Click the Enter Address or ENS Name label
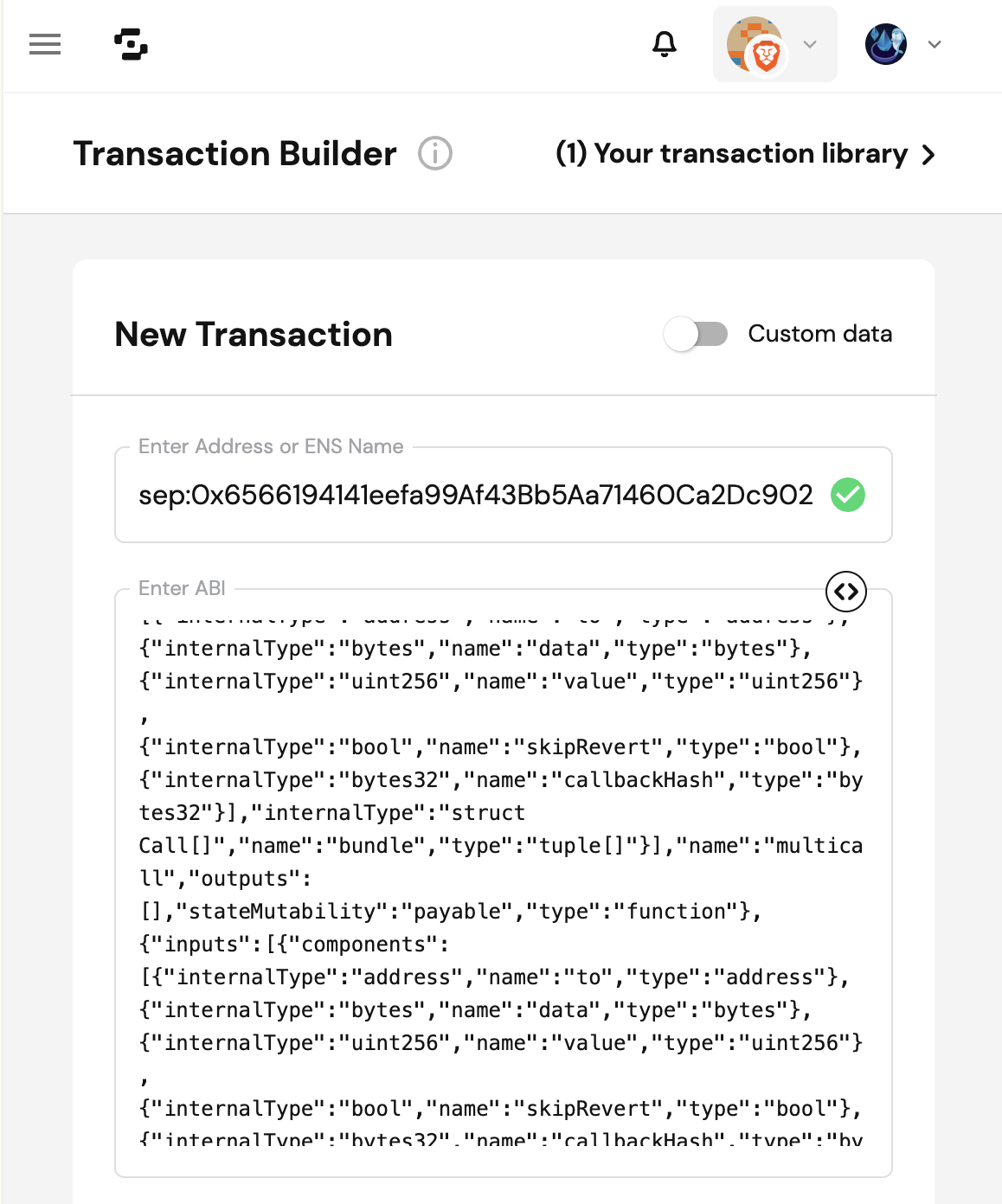 tap(271, 446)
